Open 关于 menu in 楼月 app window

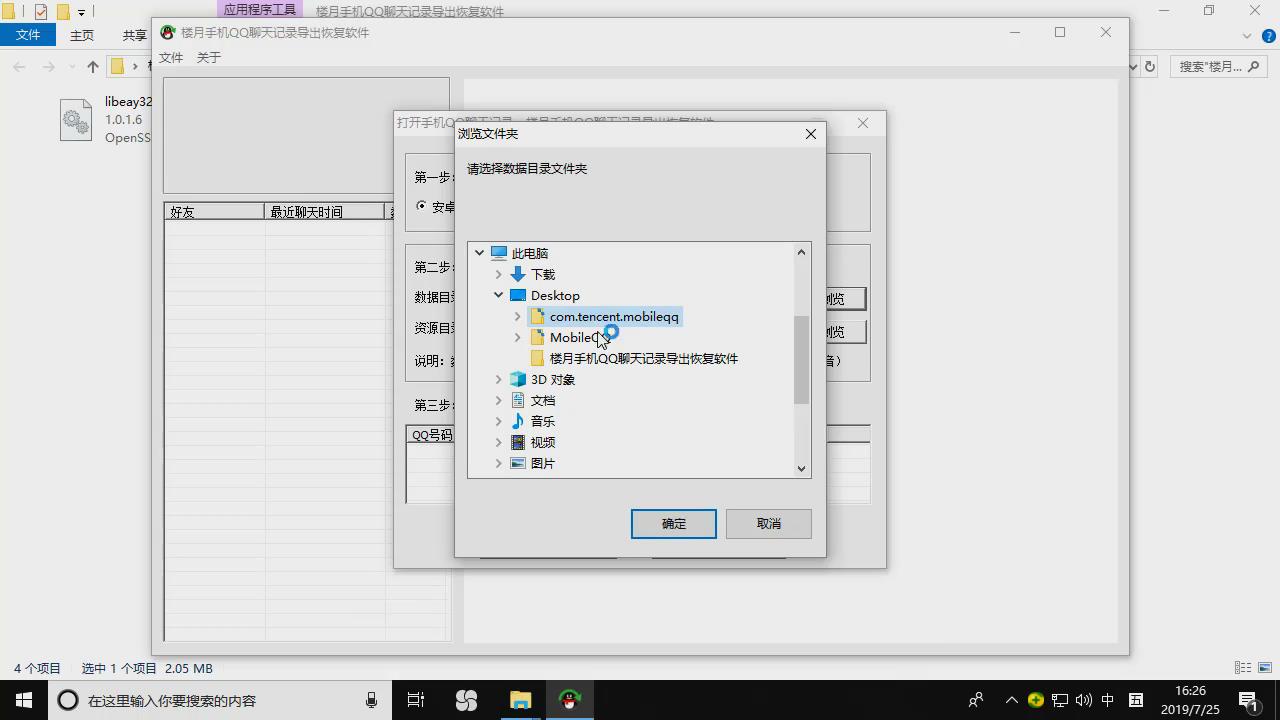(x=209, y=58)
